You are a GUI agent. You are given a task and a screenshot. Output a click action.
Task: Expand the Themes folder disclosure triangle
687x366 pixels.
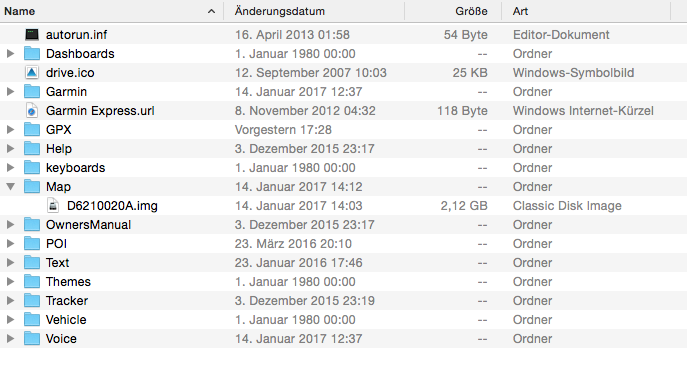click(11, 281)
